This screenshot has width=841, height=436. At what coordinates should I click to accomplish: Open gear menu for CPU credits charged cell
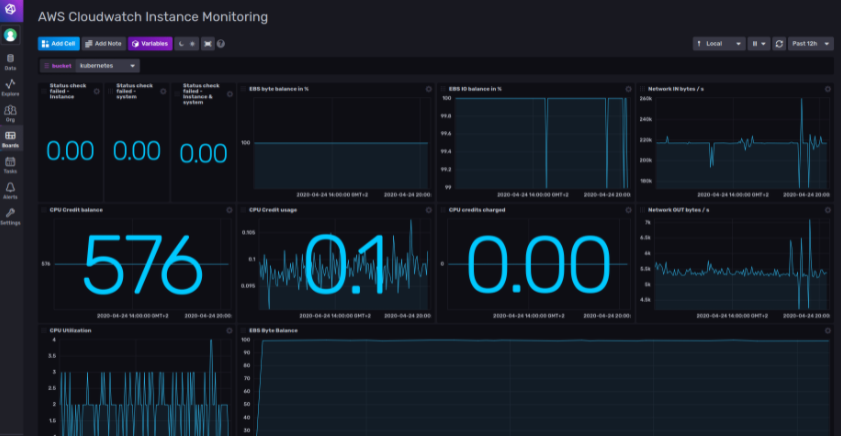[x=628, y=210]
